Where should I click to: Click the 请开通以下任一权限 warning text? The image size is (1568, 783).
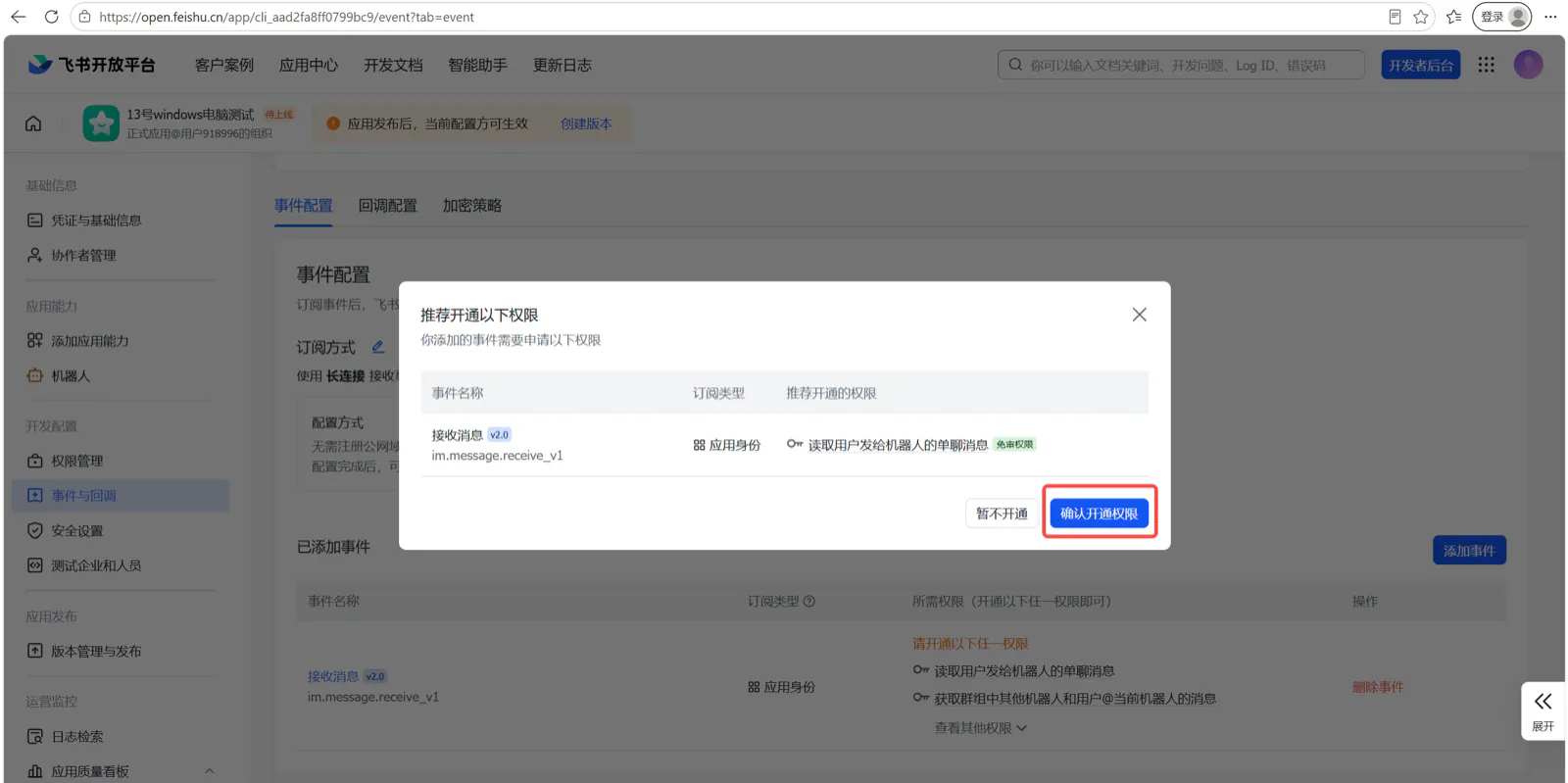tap(970, 644)
